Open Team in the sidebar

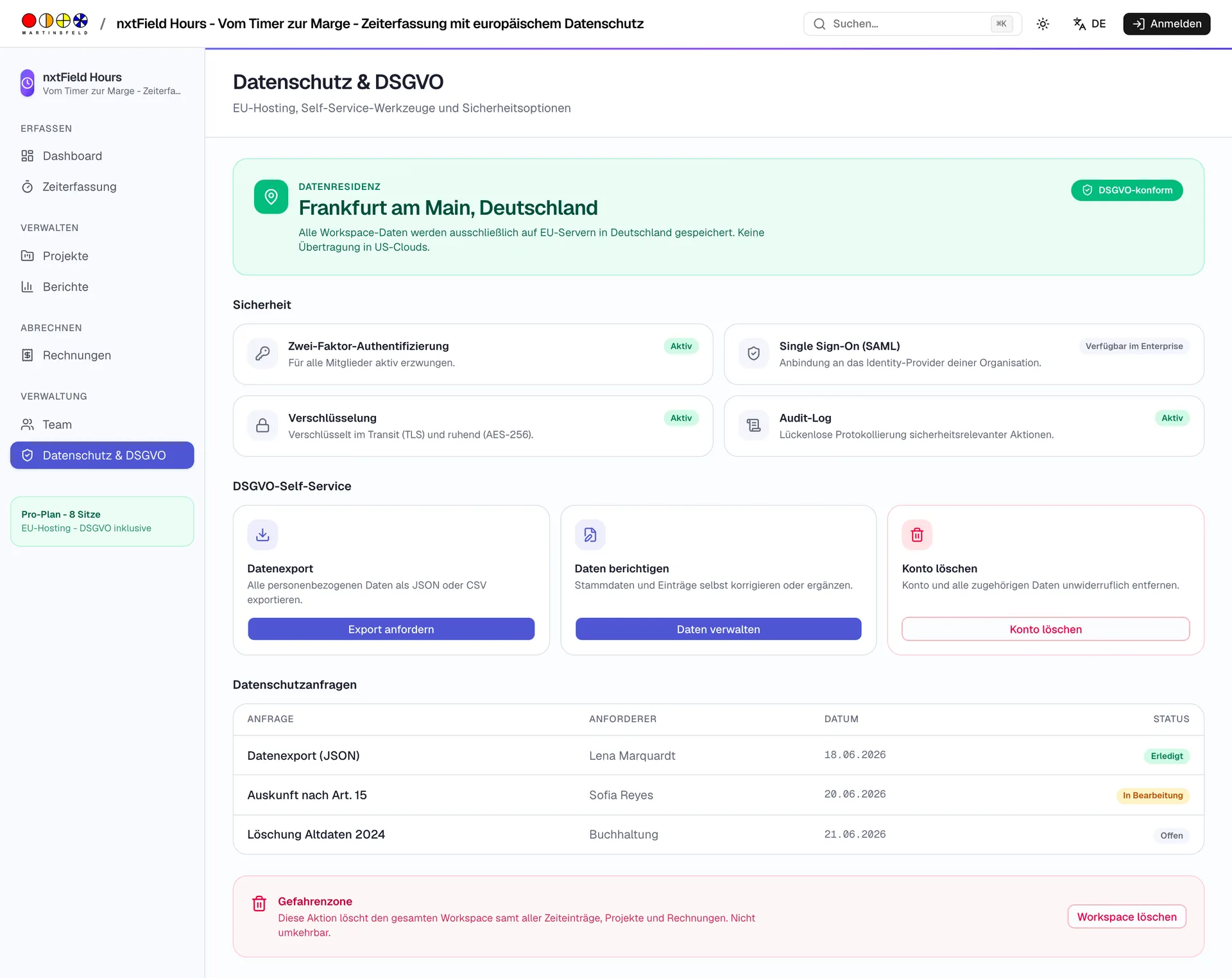pos(102,425)
